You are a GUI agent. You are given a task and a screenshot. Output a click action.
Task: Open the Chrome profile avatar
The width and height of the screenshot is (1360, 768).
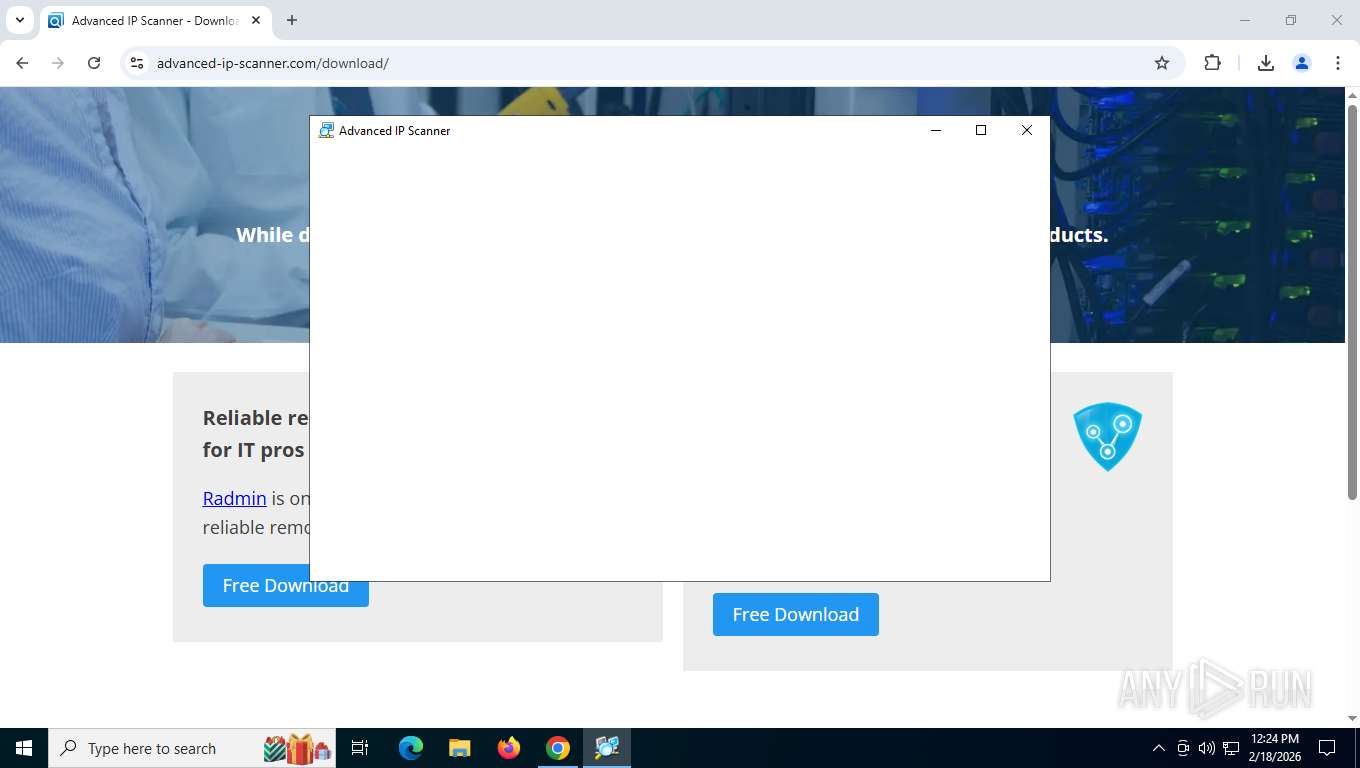[x=1302, y=63]
